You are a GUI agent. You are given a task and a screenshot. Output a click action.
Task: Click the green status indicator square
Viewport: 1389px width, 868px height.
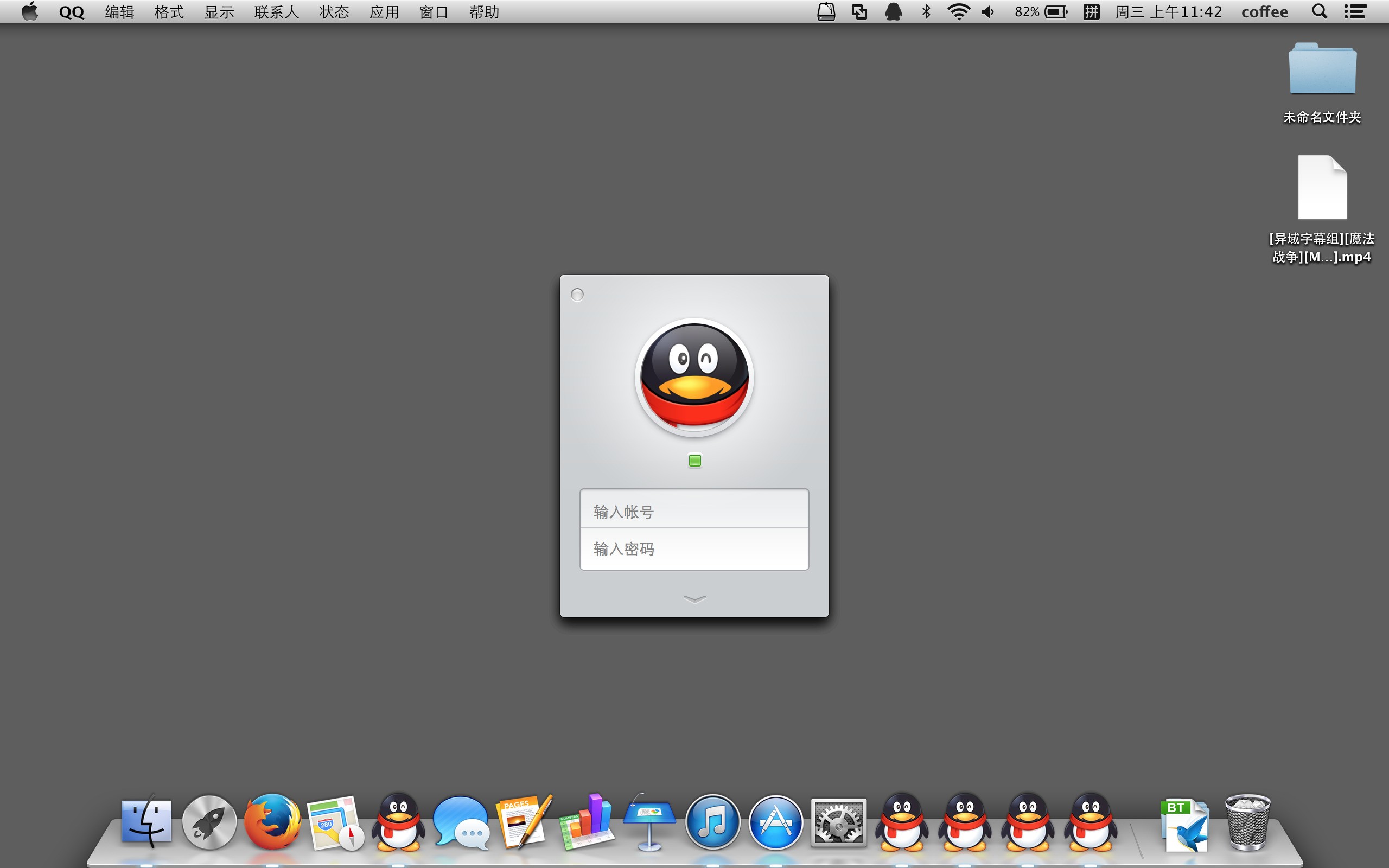click(x=694, y=461)
